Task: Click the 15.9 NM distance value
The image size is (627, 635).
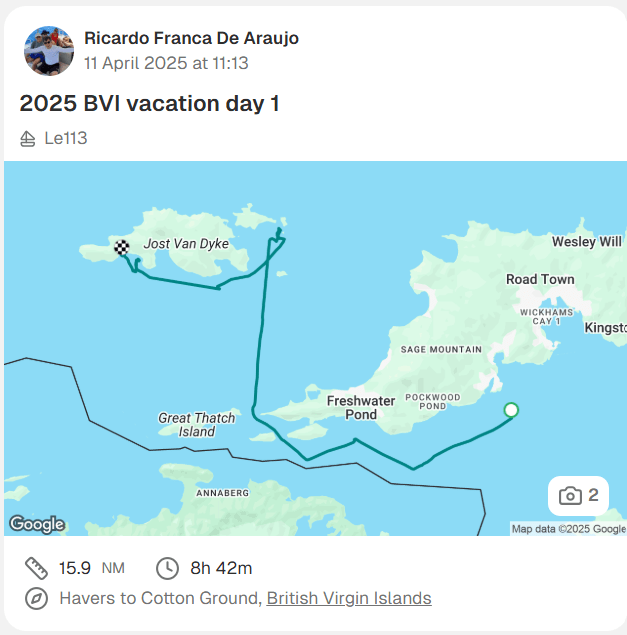Action: pos(91,568)
